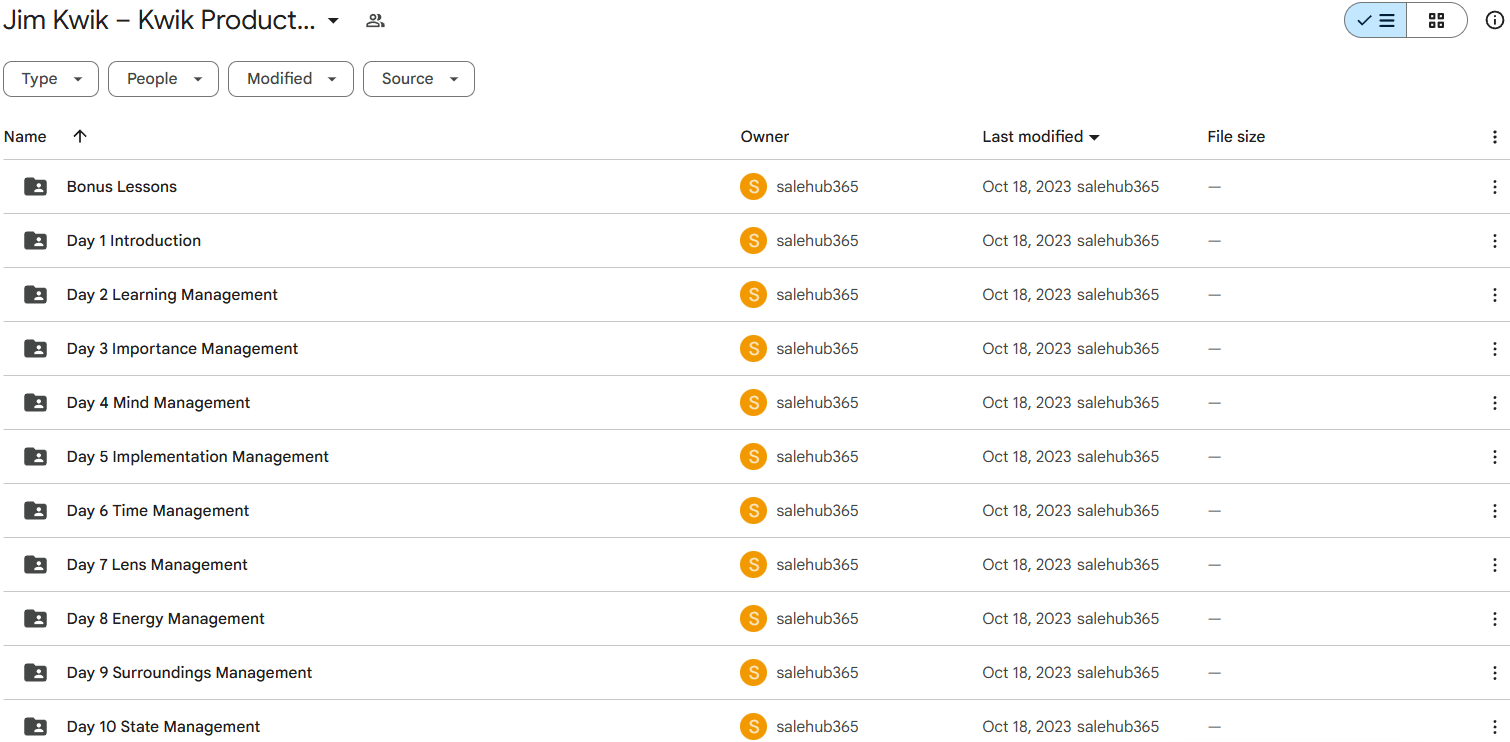Click salehub365 avatar on Day 6 row
Image resolution: width=1510 pixels, height=742 pixels.
[x=753, y=511]
